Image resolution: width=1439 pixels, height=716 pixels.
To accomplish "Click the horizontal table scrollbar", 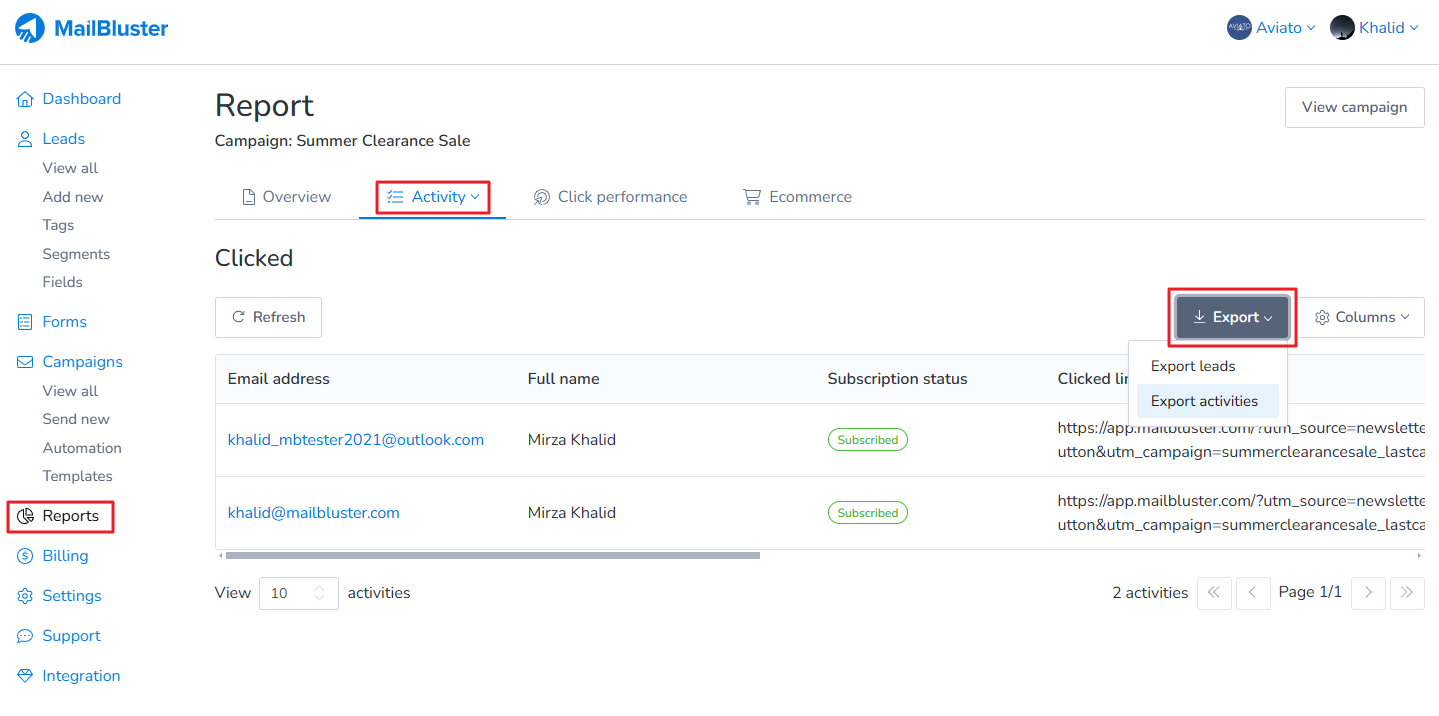I will tap(492, 555).
